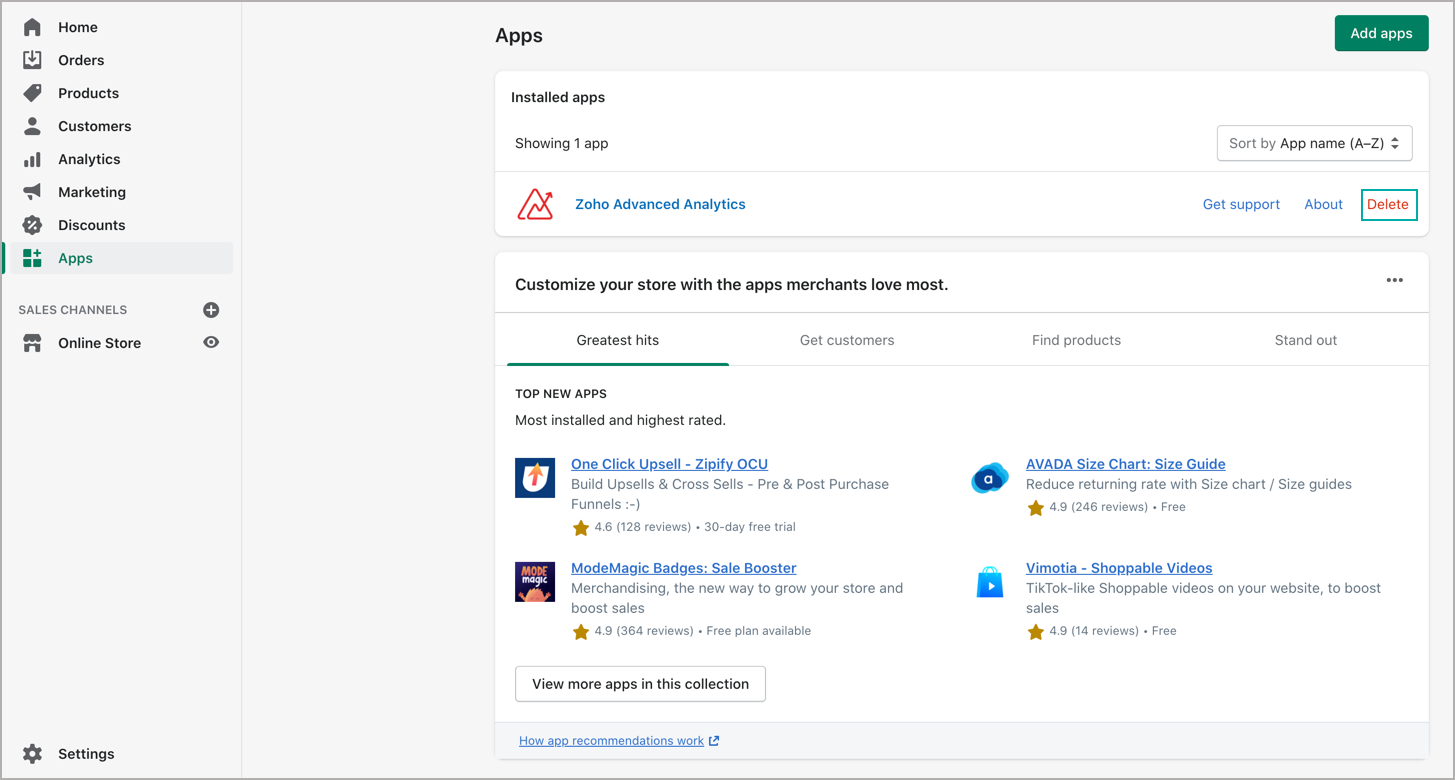The width and height of the screenshot is (1455, 780).
Task: Click the Analytics bar chart icon
Action: point(32,159)
